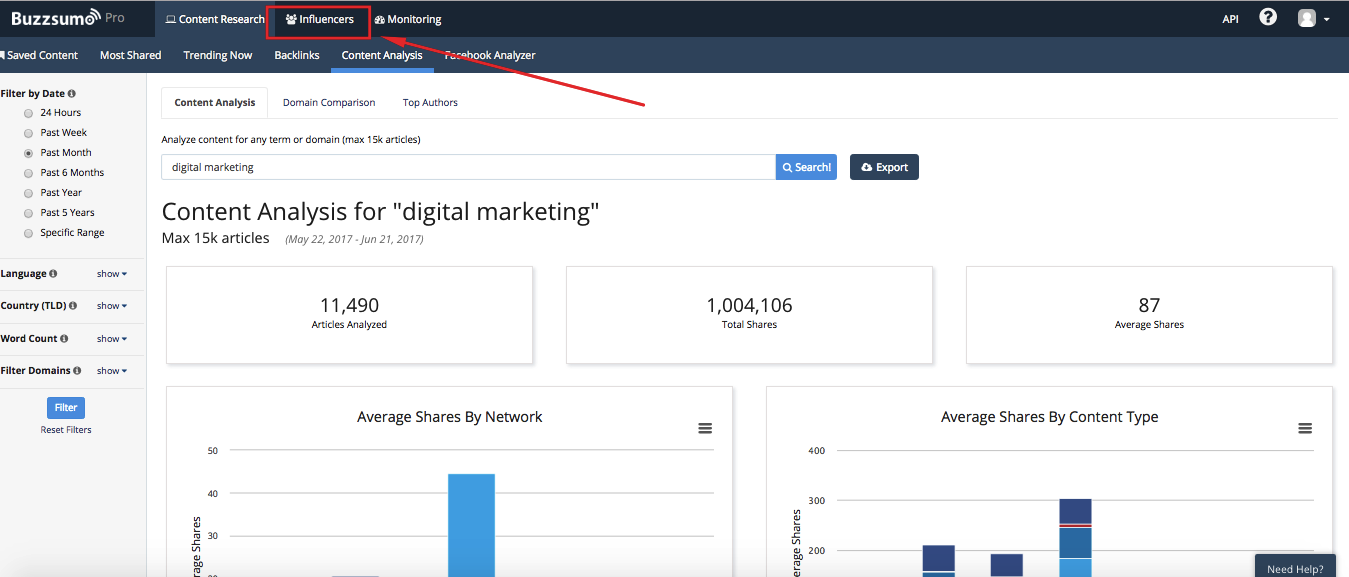
Task: Click the Country (TLD) info icon
Action: [x=74, y=306]
